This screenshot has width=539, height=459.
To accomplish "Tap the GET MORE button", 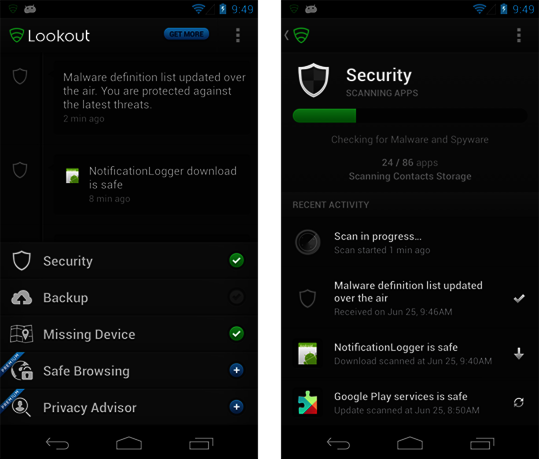I will (186, 34).
